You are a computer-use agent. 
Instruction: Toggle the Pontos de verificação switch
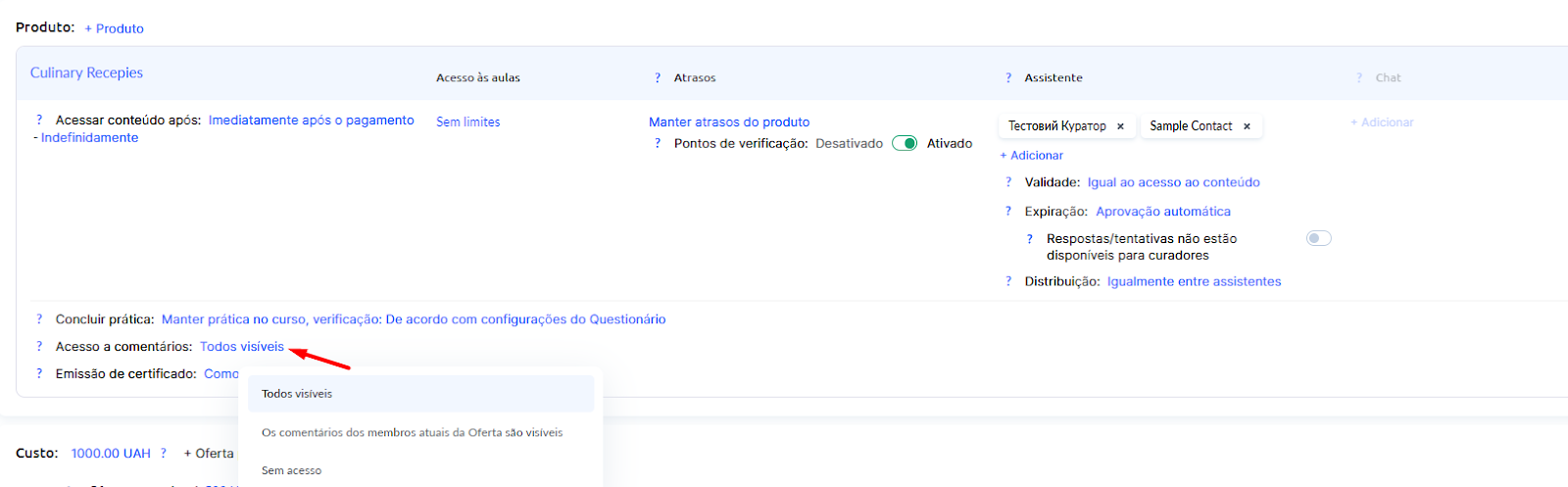point(905,144)
